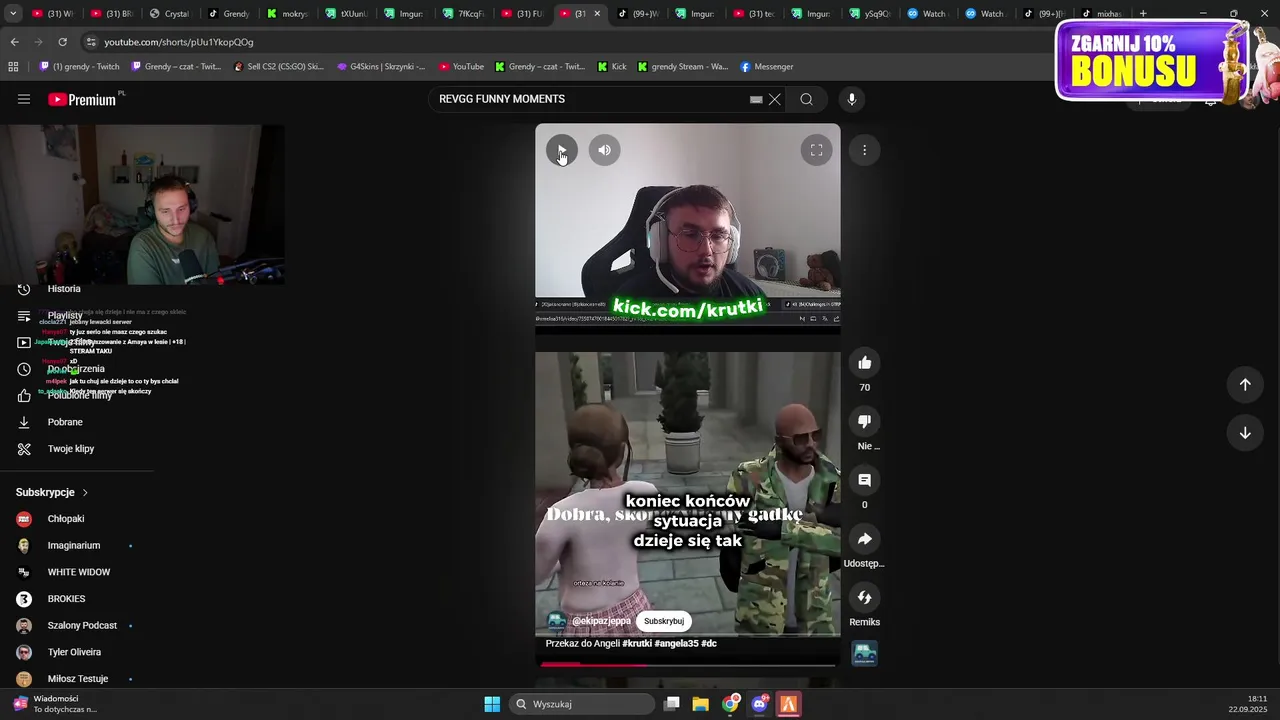Screen dimensions: 1280x720
Task: Expand the Subskrypcje section chevron
Action: click(x=85, y=493)
